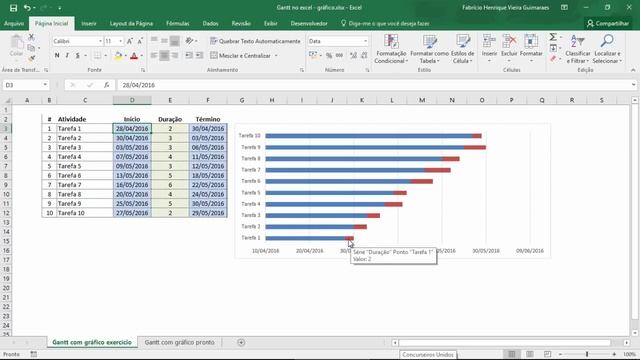Toggle underline formatting (S)
The width and height of the screenshot is (640, 360).
point(78,56)
